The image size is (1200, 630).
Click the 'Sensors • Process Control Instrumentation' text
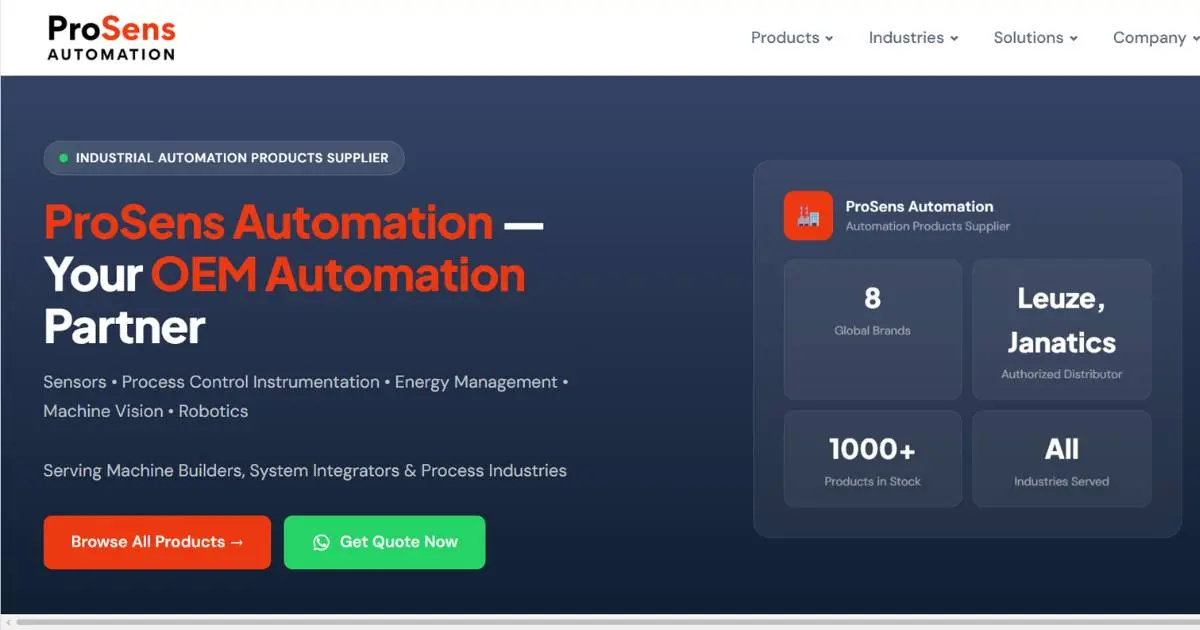pyautogui.click(x=212, y=382)
